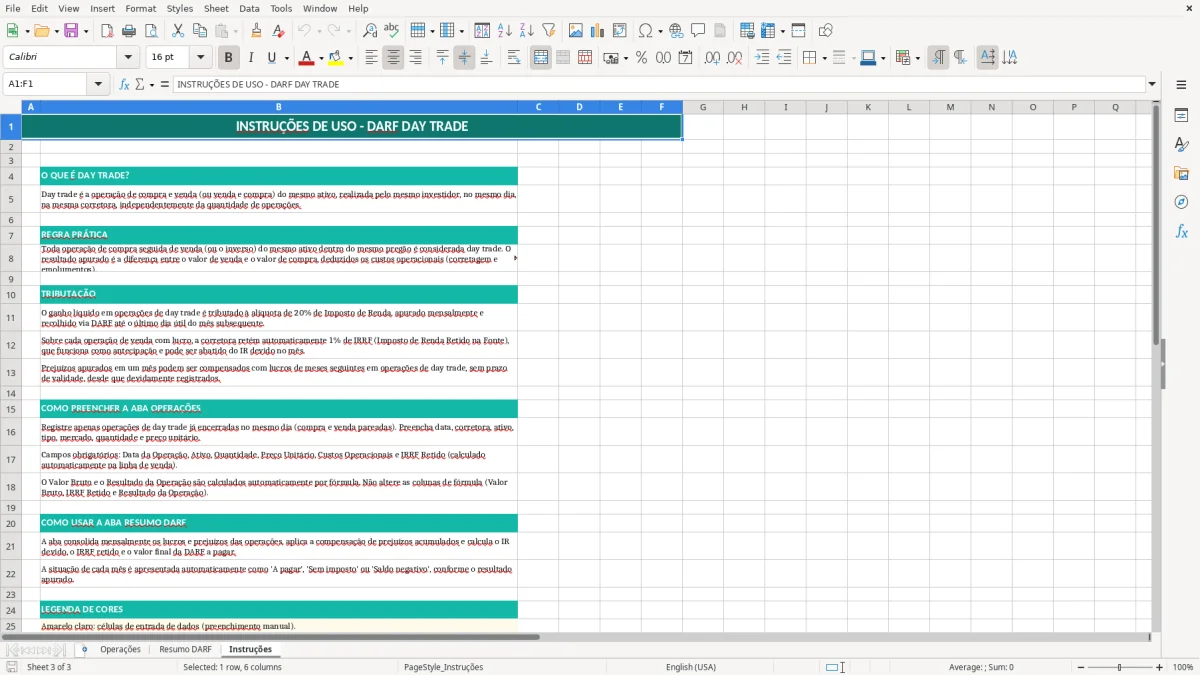Toggle Align Left

372,58
